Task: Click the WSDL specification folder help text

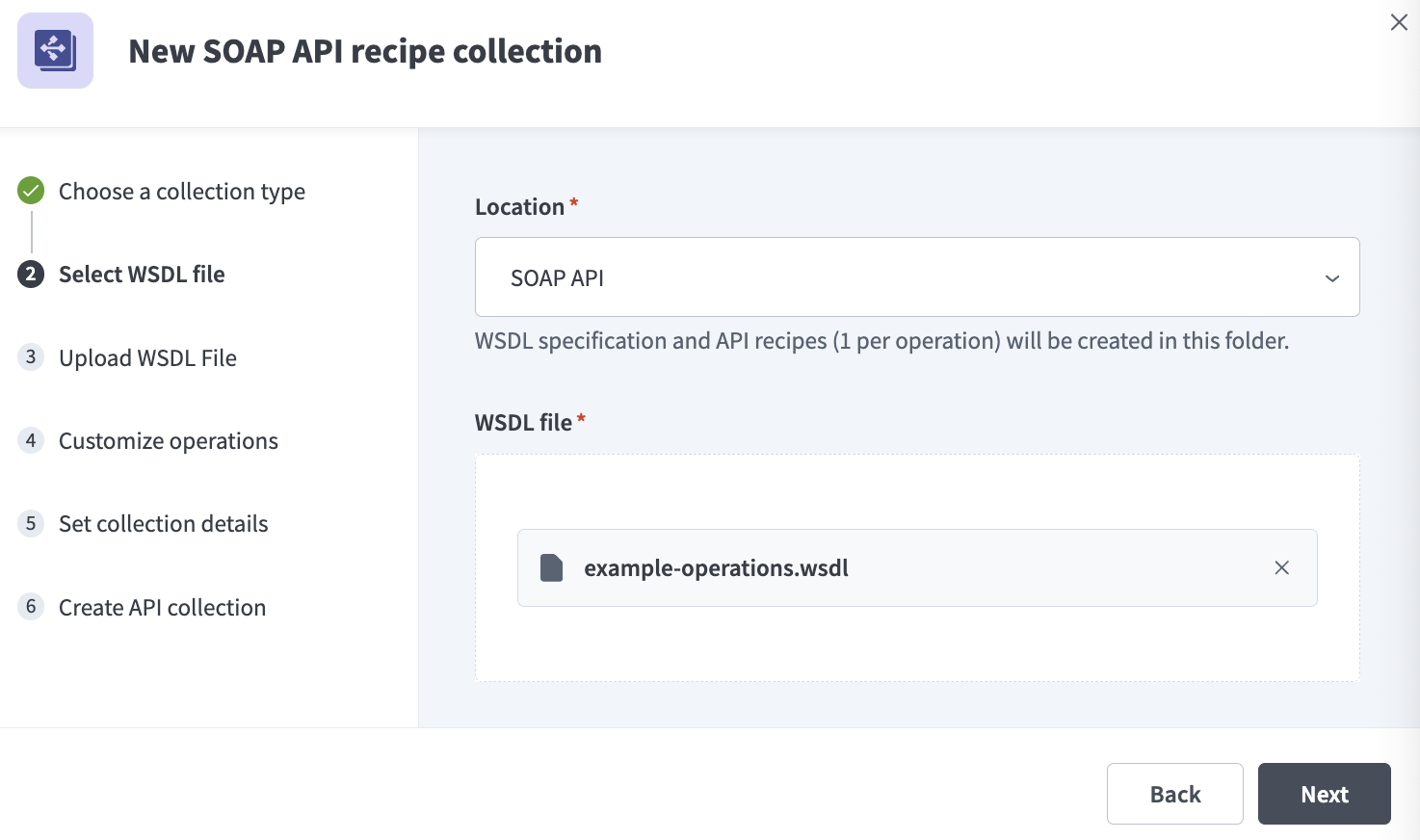Action: coord(881,340)
